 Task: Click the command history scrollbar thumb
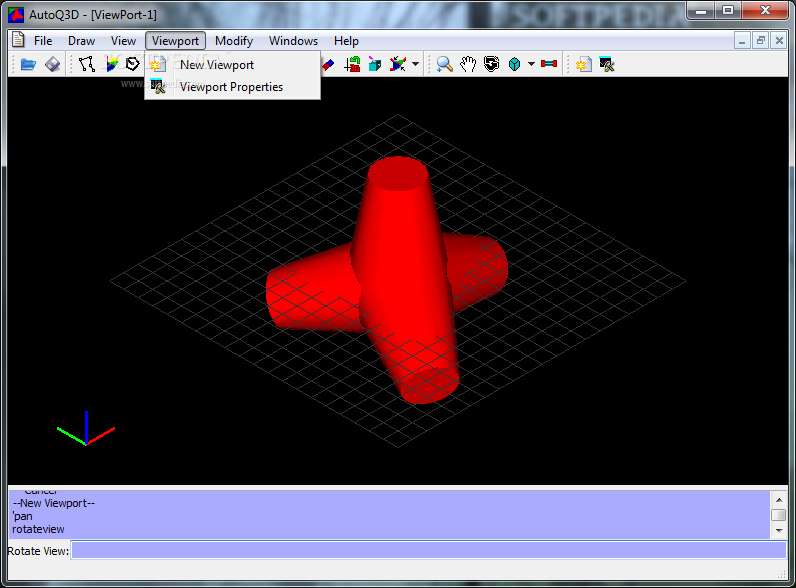[x=779, y=515]
